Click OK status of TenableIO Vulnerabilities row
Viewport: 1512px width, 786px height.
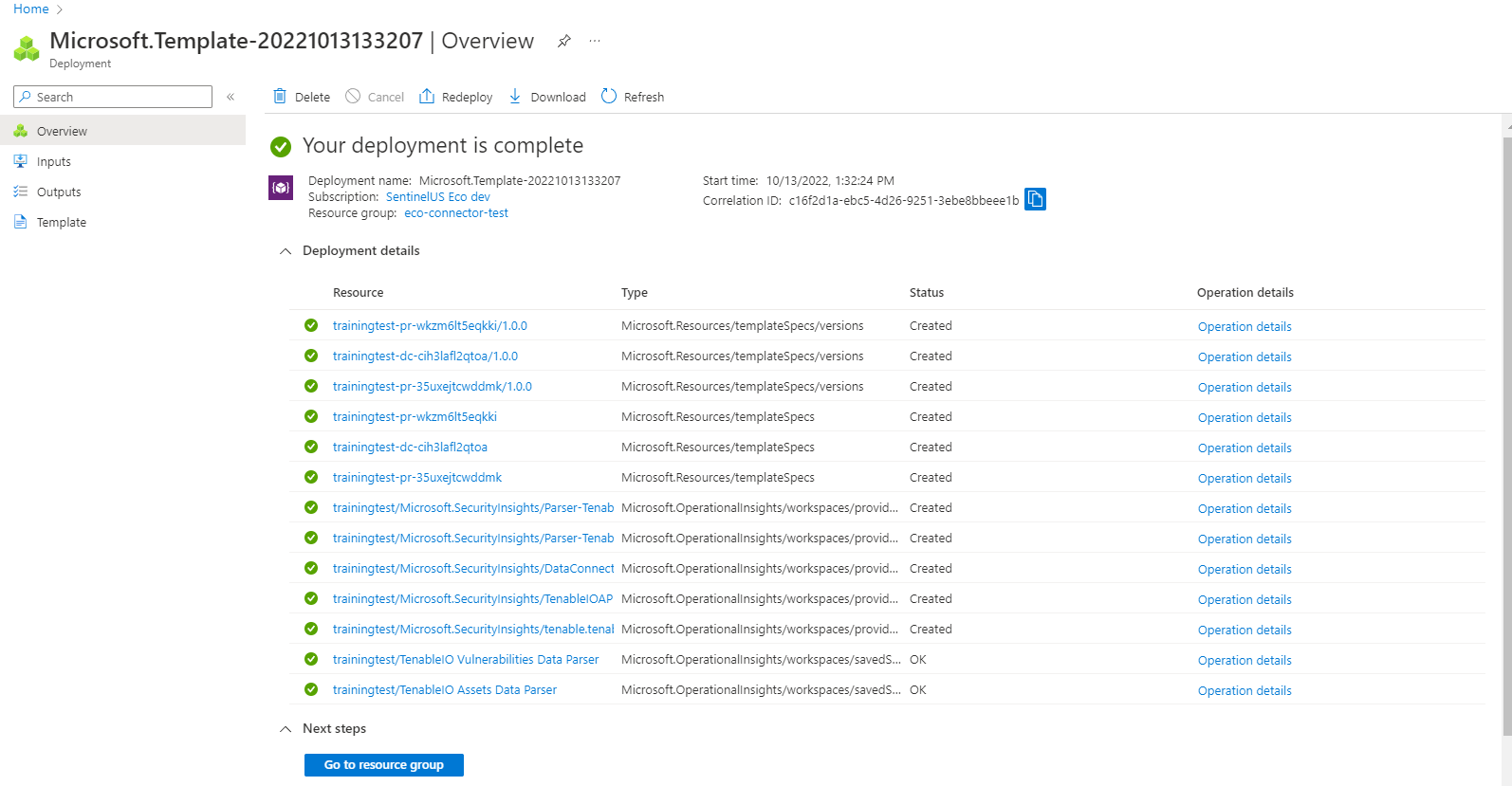pyautogui.click(x=918, y=659)
